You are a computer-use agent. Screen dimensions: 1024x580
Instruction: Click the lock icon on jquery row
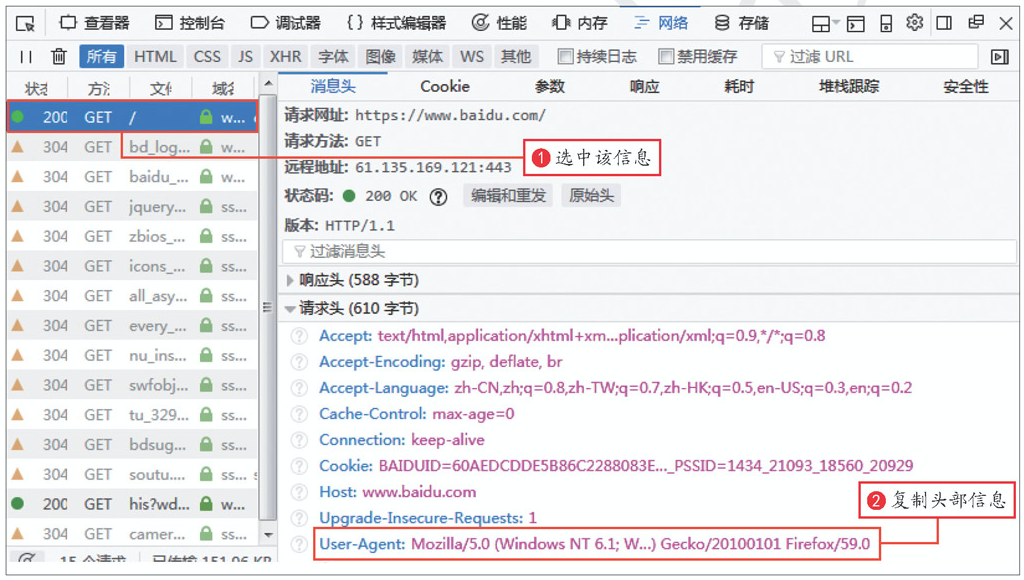coord(206,206)
